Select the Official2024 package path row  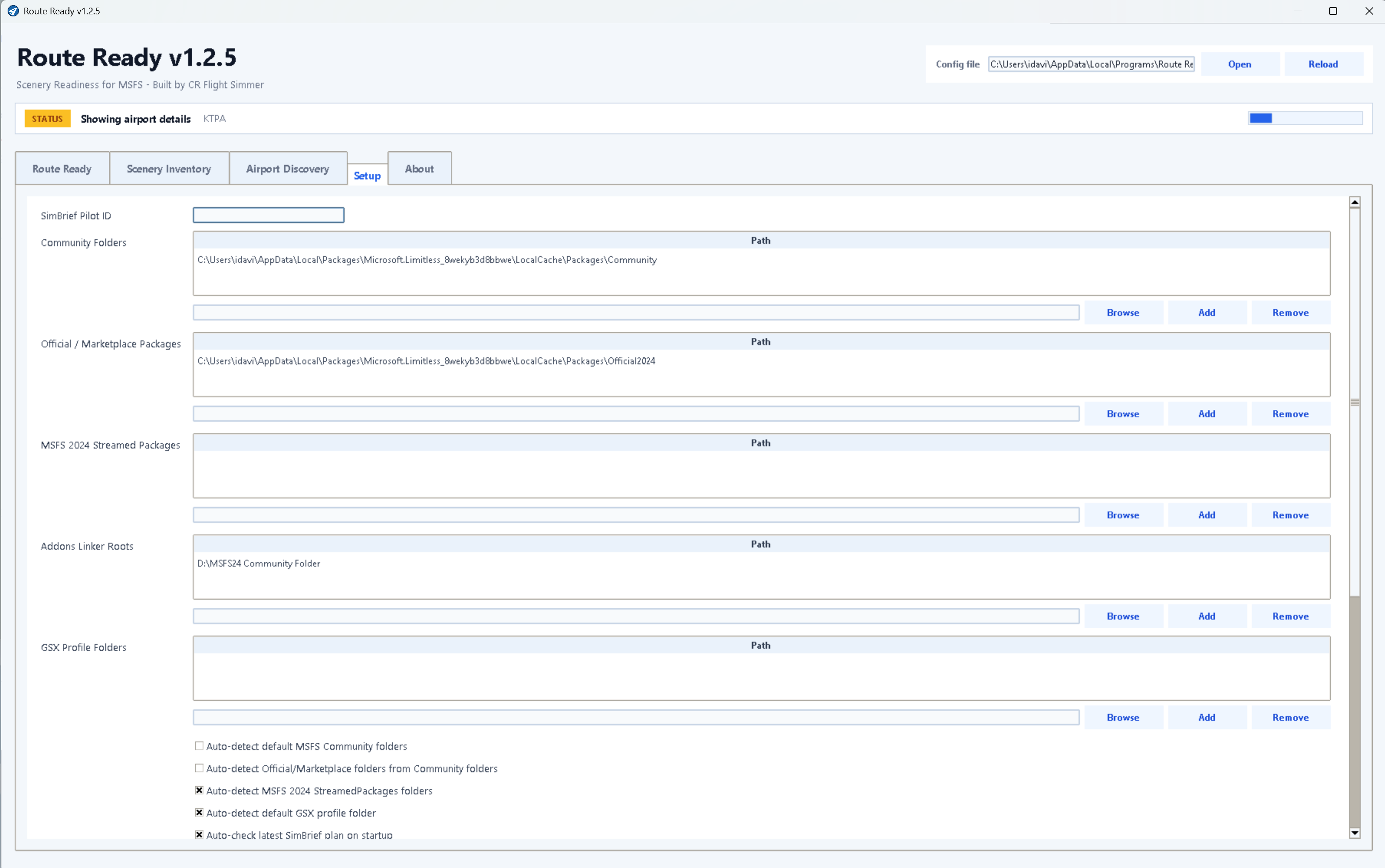point(761,361)
